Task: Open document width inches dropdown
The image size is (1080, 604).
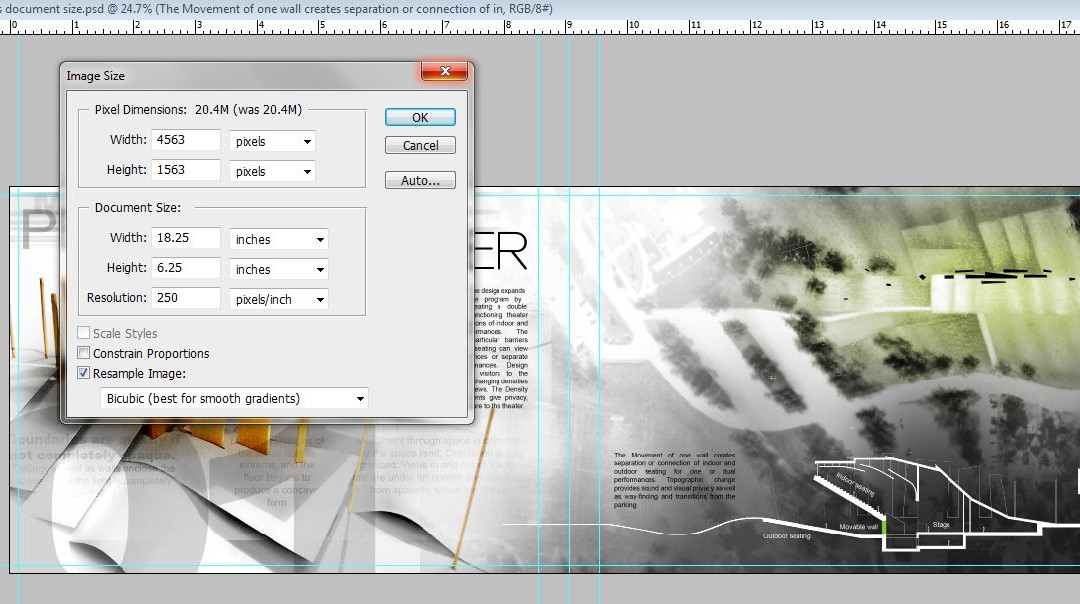Action: pyautogui.click(x=278, y=239)
